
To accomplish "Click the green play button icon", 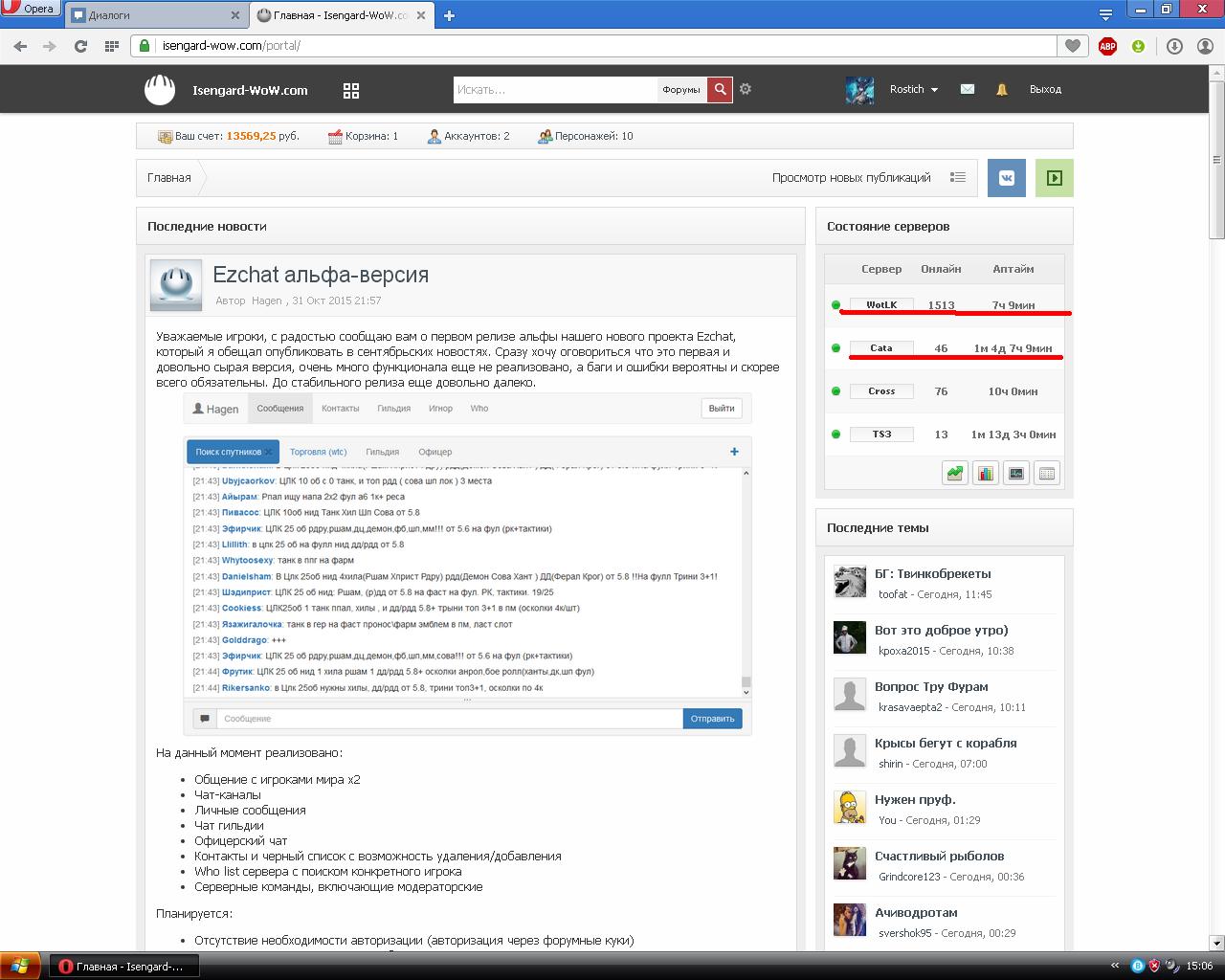I will tap(1054, 178).
